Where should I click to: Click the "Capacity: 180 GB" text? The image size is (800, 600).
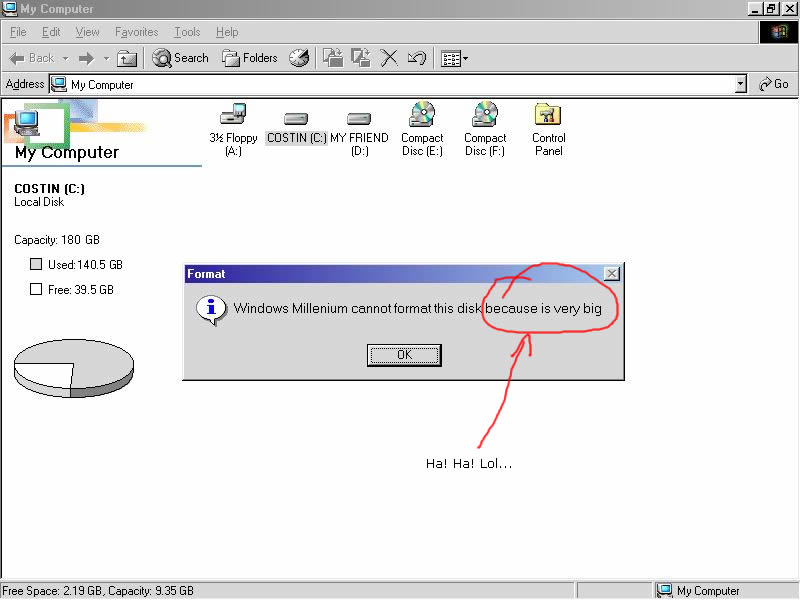(x=57, y=240)
